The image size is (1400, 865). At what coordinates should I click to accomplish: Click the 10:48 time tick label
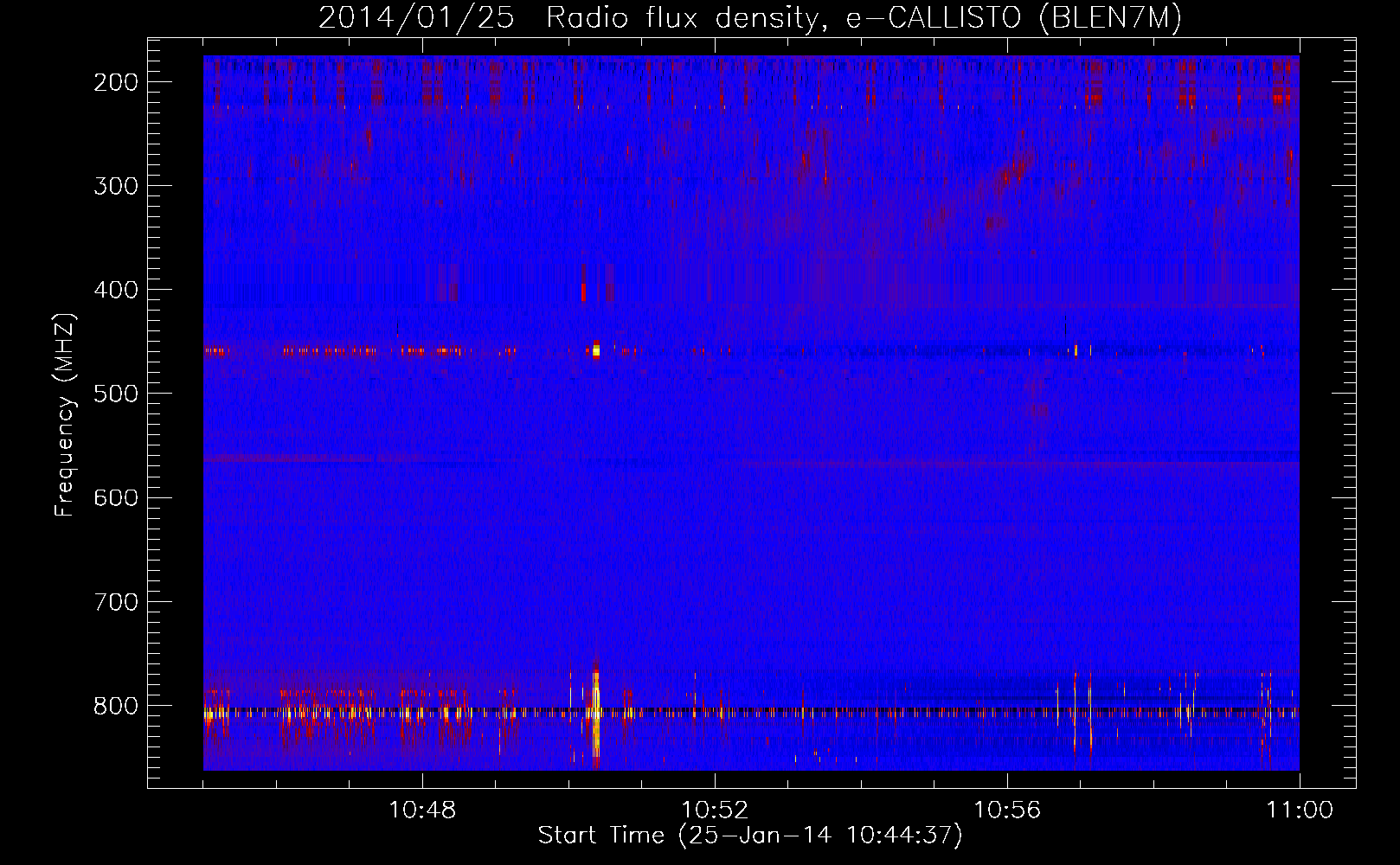(x=422, y=811)
